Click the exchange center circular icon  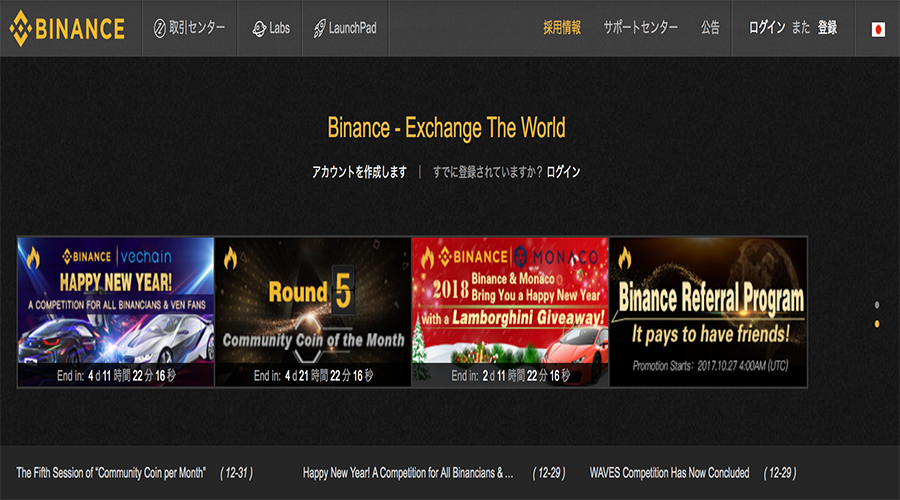160,28
